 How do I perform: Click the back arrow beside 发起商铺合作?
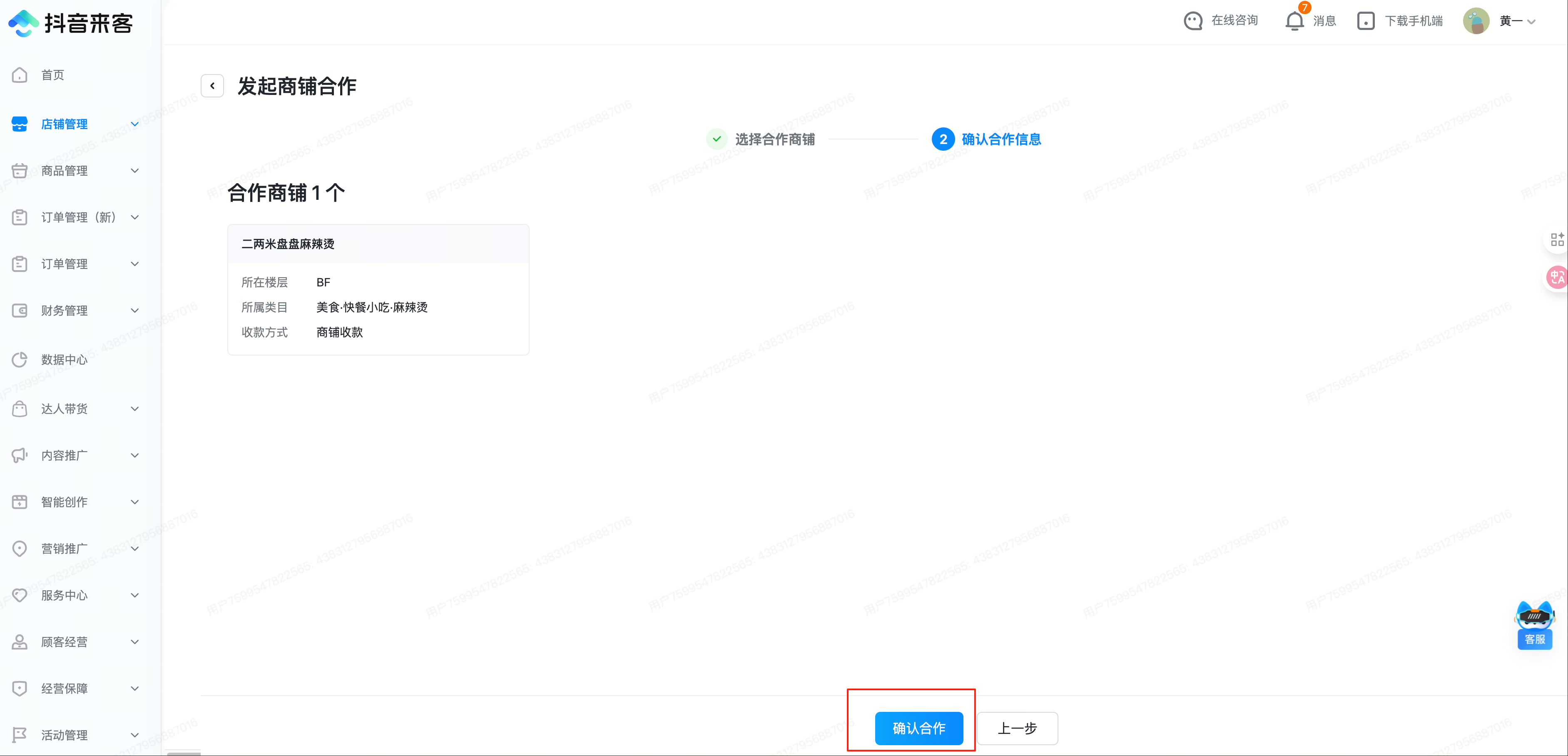click(x=212, y=86)
